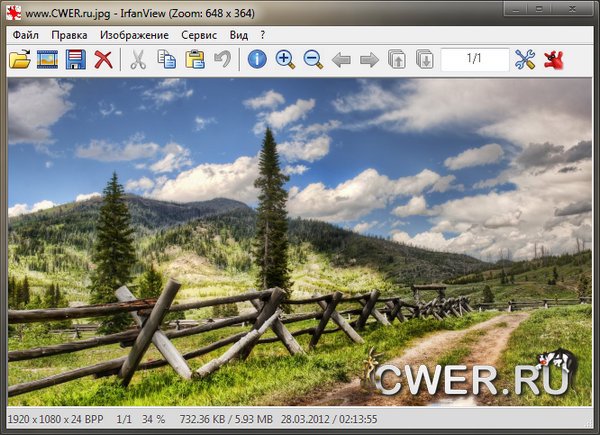
Task: Go to the previous image with the left arrow
Action: pyautogui.click(x=341, y=60)
